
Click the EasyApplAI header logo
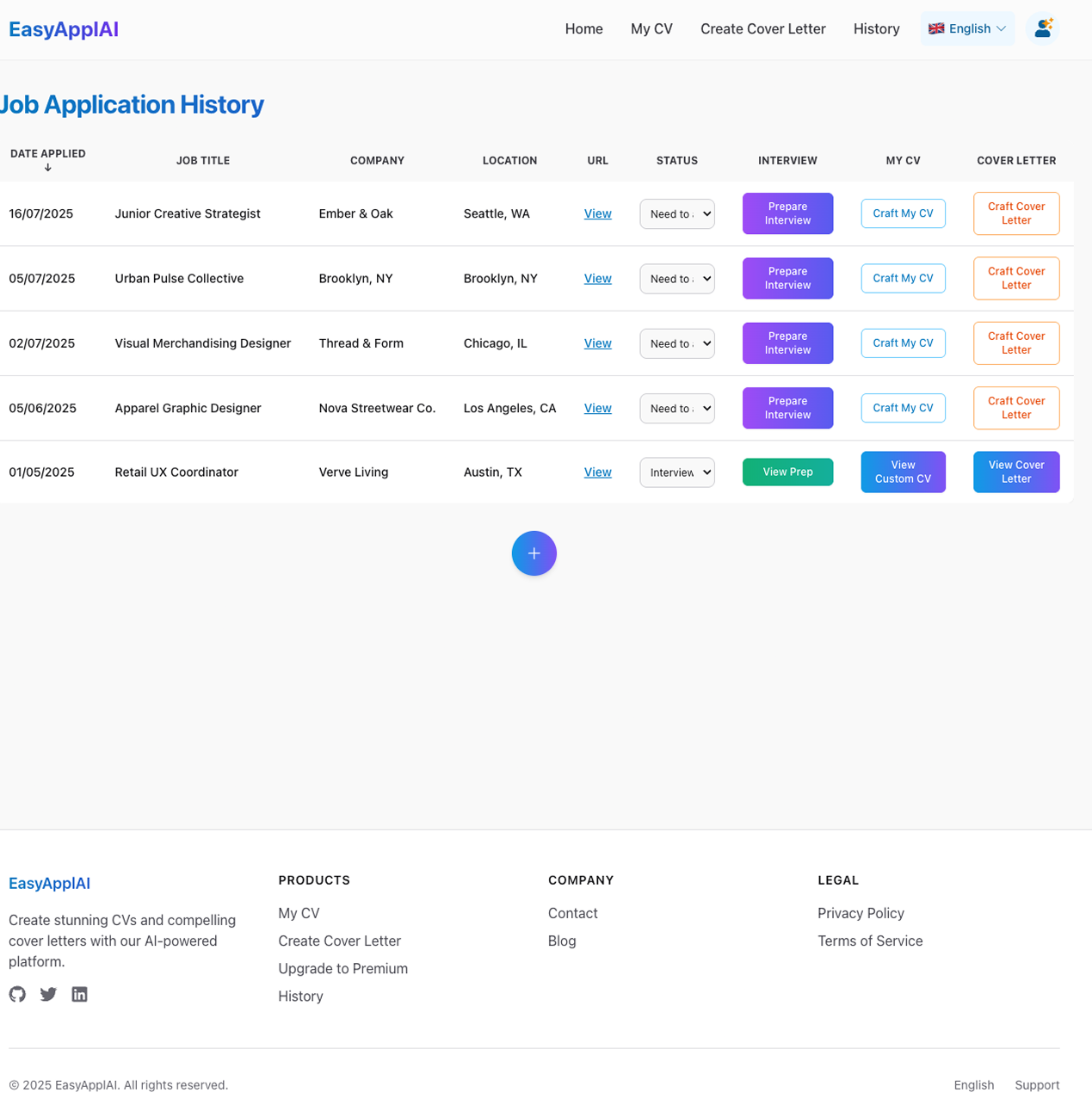[64, 29]
